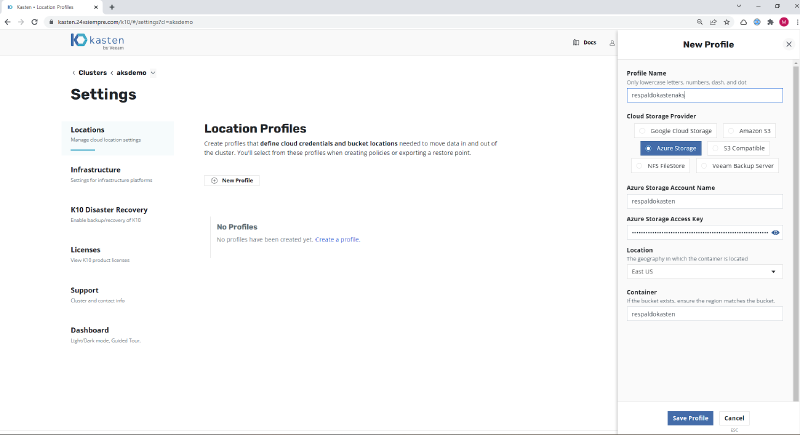Open K10 Disaster Recovery section

point(109,214)
